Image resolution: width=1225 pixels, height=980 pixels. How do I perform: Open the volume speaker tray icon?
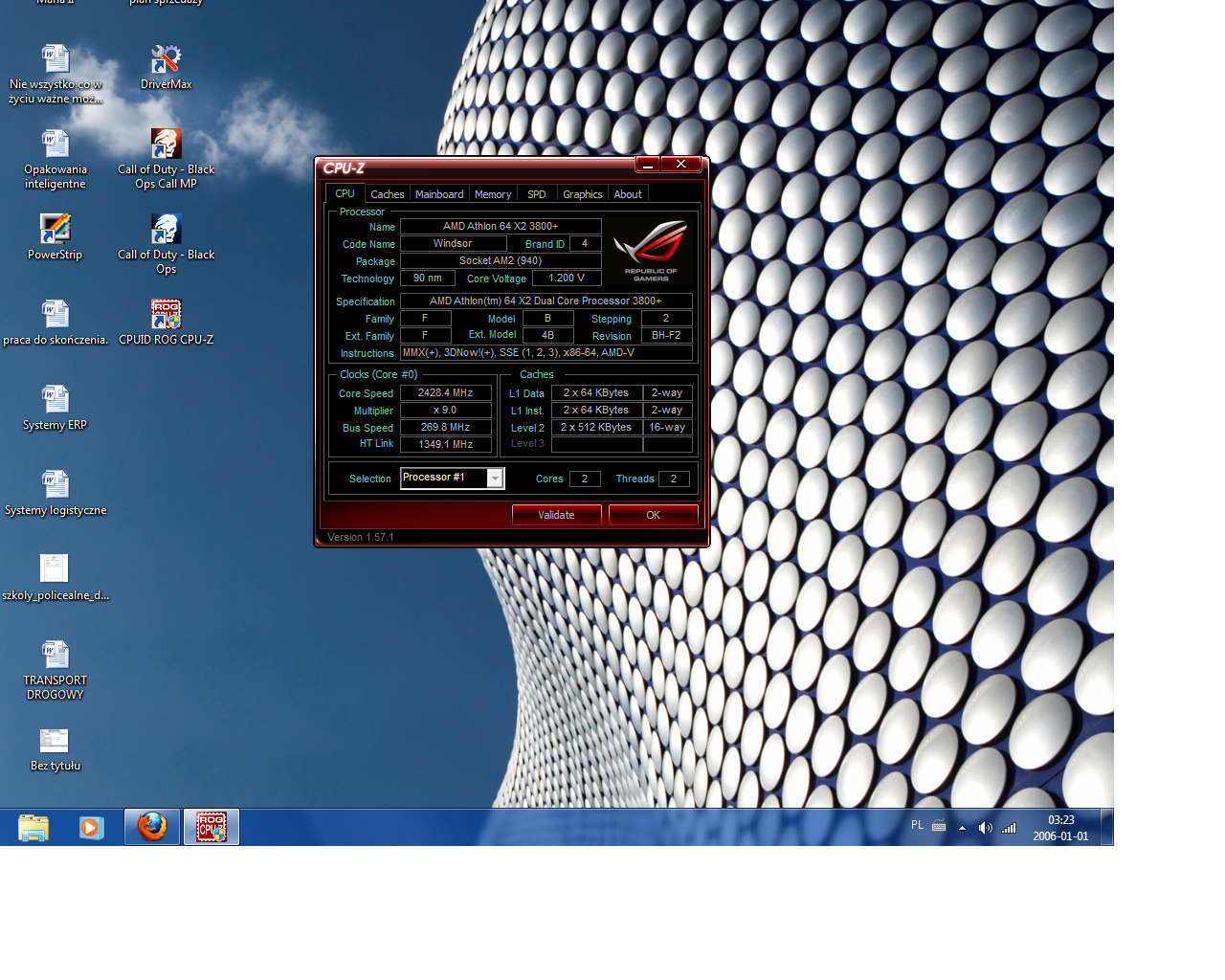pos(986,828)
